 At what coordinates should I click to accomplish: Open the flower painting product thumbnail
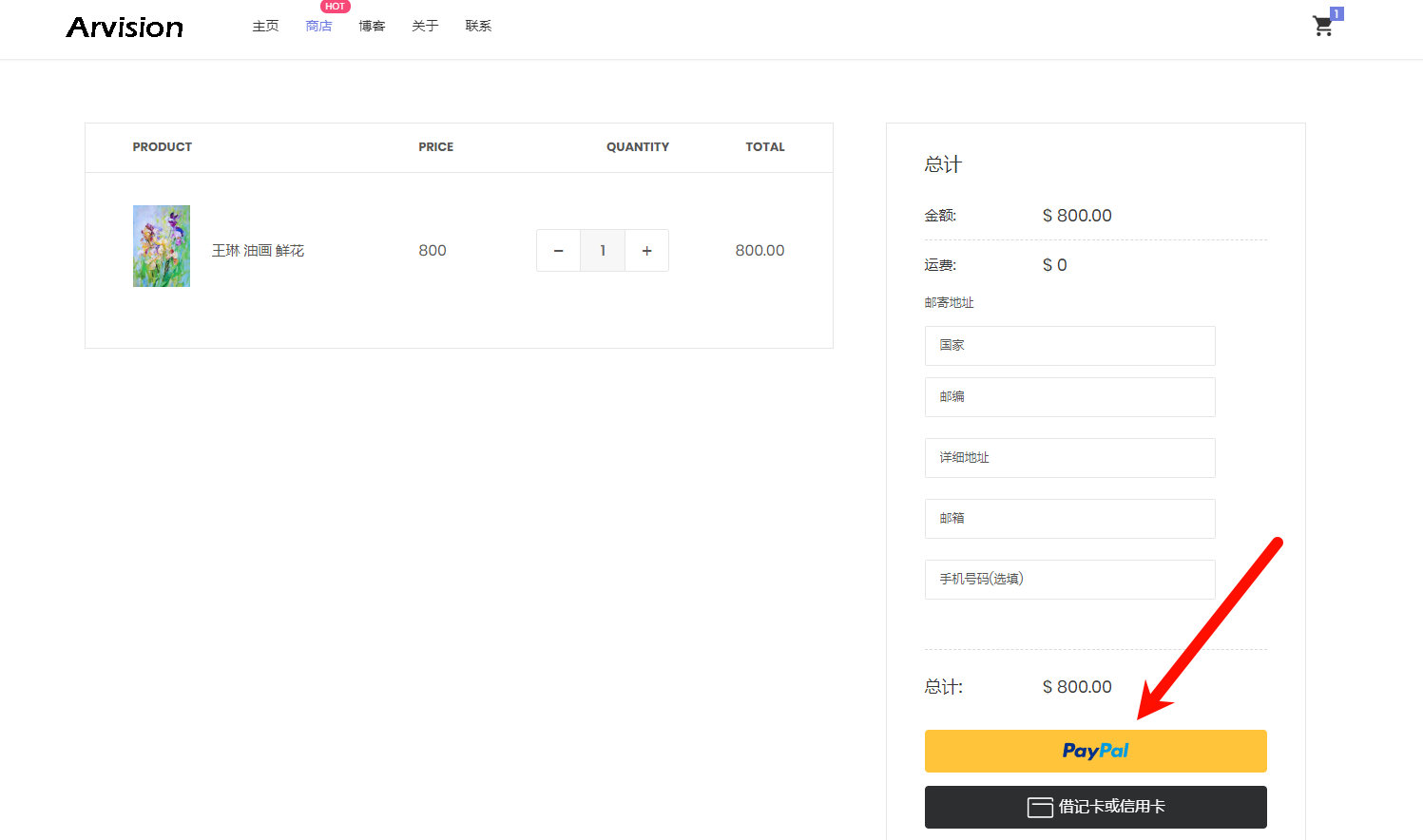(x=162, y=246)
